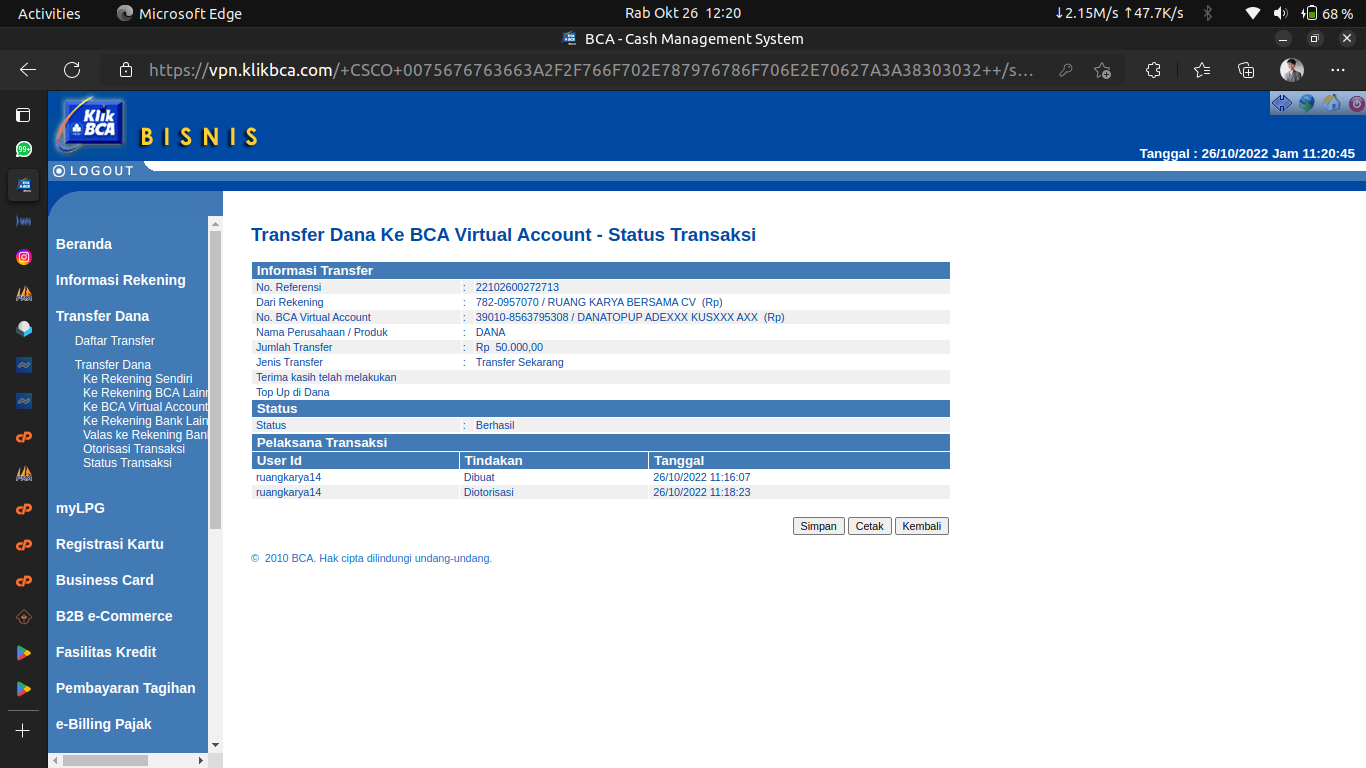1366x768 pixels.
Task: Open the Edge extensions puzzle icon
Action: [1153, 70]
